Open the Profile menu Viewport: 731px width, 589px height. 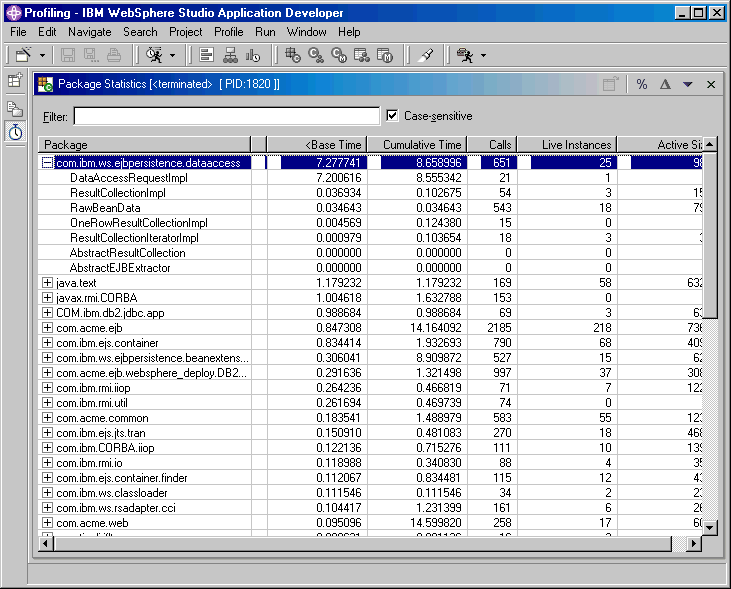(x=228, y=32)
